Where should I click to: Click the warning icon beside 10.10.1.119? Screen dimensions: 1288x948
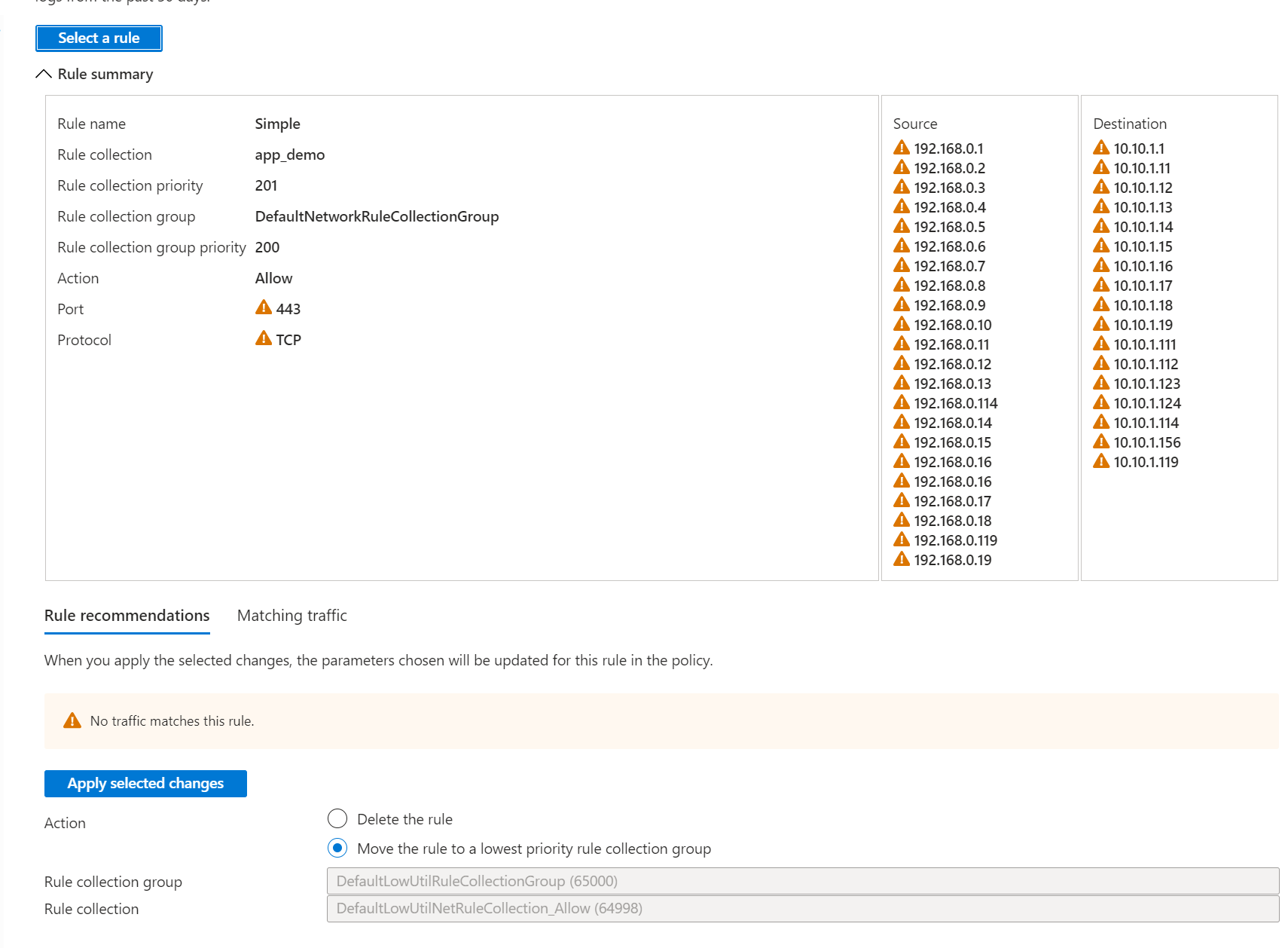point(1100,462)
